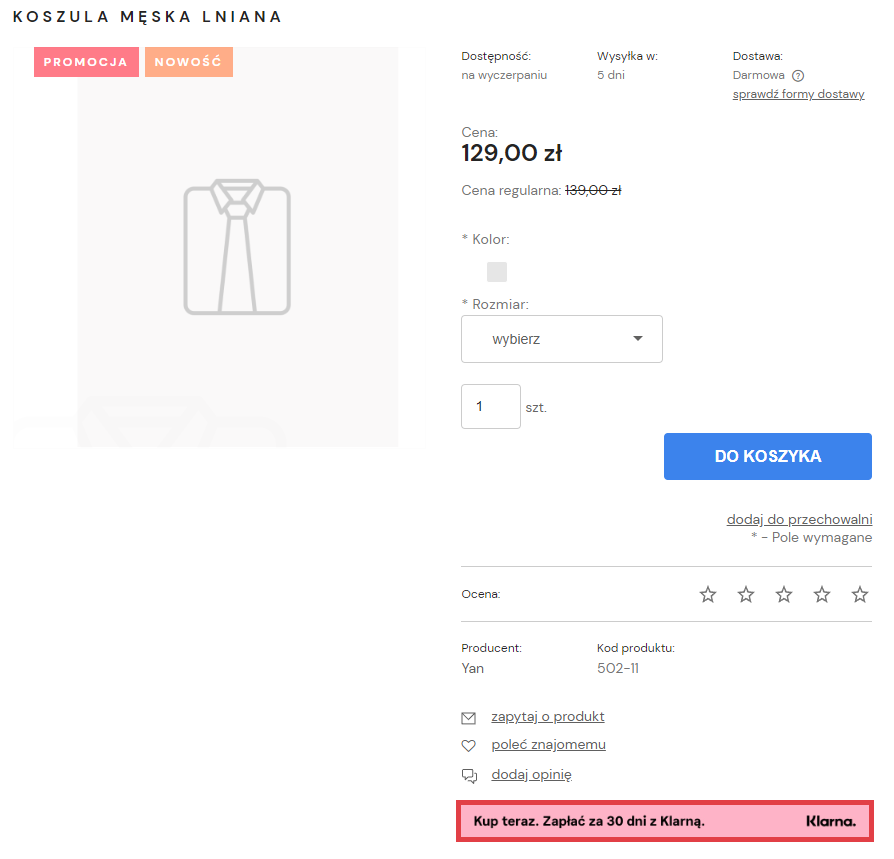This screenshot has width=894, height=859.
Task: Open the zapytaj o produkt link
Action: pos(548,717)
